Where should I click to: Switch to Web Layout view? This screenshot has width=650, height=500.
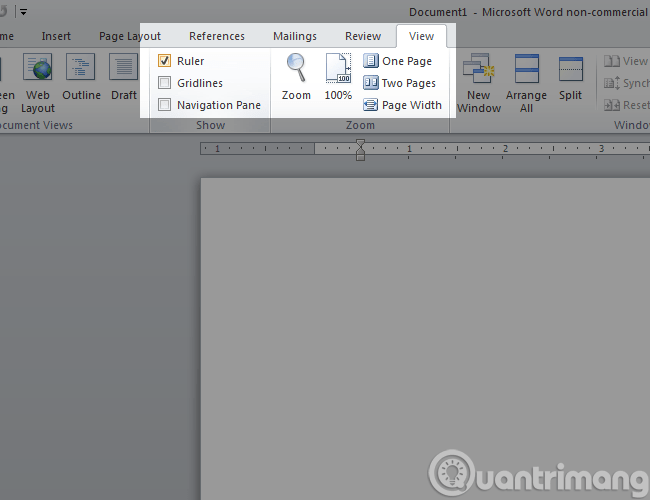38,83
